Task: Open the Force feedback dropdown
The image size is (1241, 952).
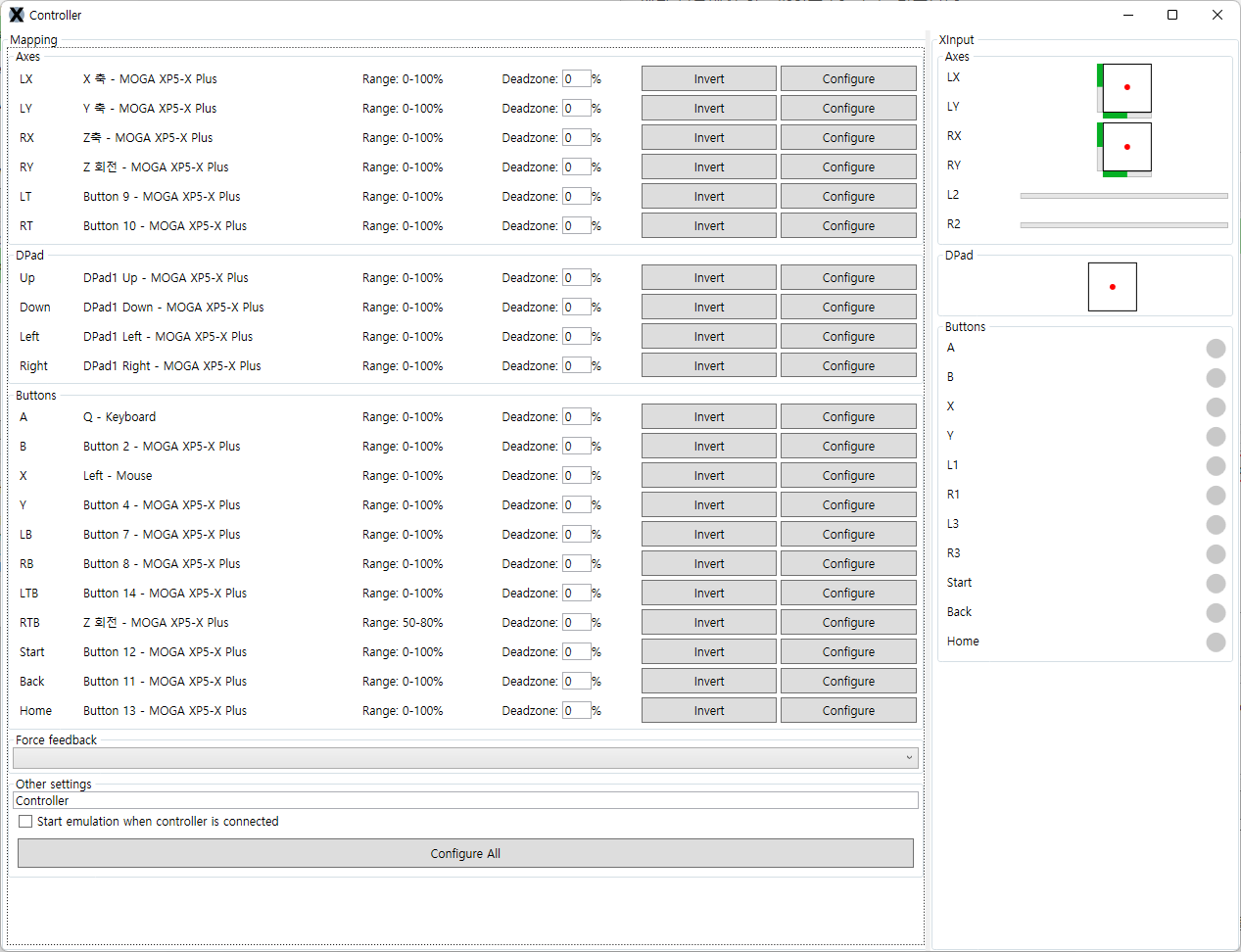Action: tap(466, 758)
